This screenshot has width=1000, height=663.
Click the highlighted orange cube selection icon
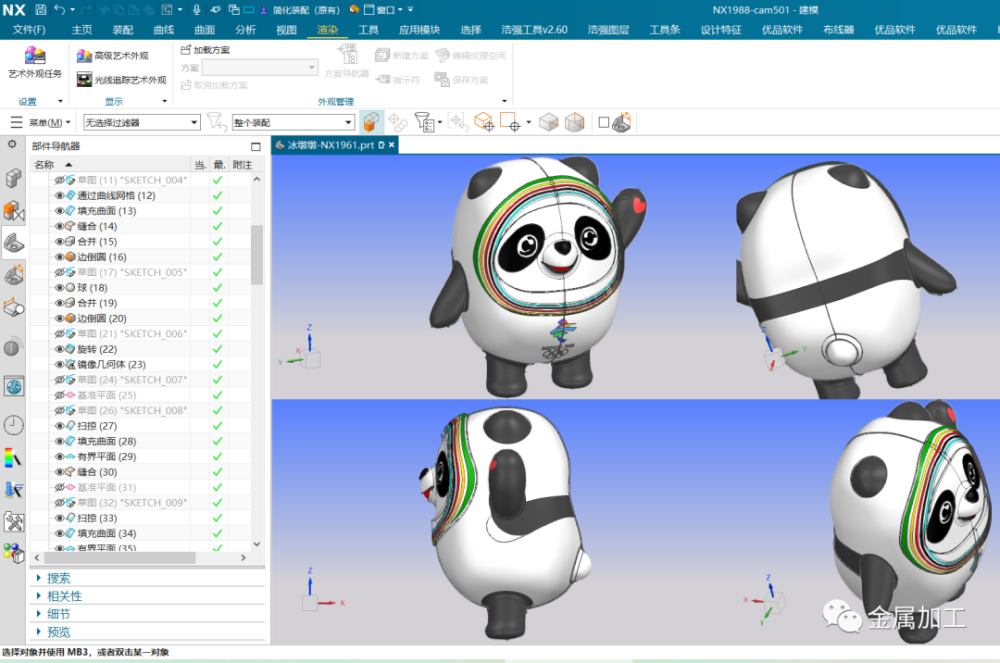tap(371, 122)
